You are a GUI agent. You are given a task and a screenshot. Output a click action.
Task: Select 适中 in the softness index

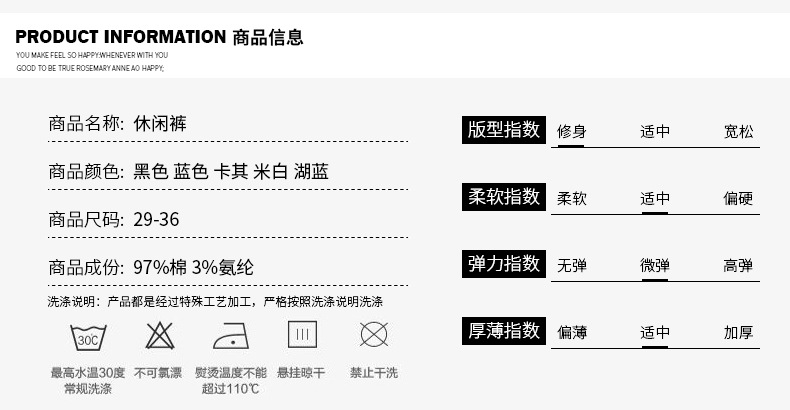coord(655,198)
